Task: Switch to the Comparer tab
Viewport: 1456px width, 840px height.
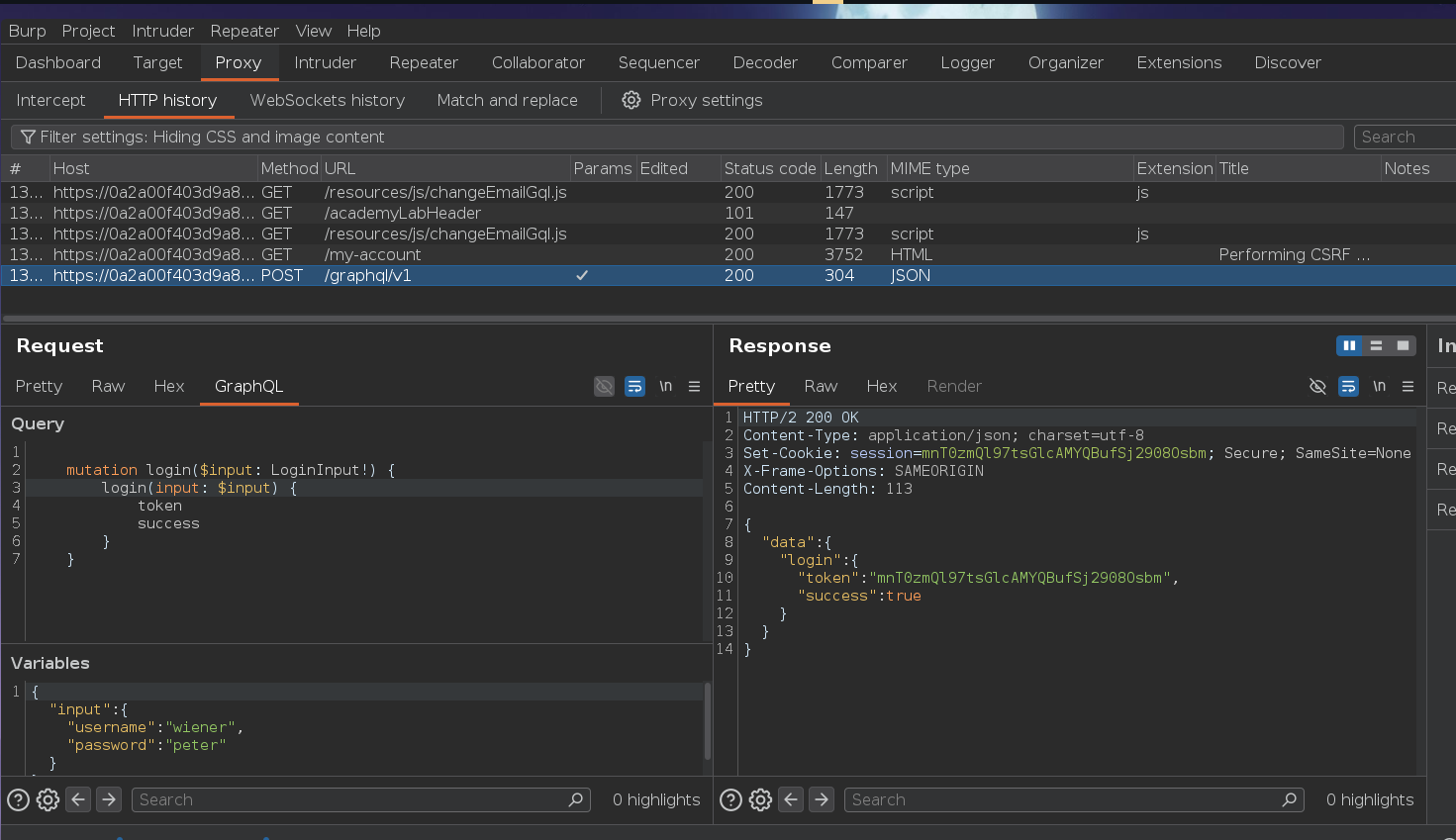Action: click(869, 62)
